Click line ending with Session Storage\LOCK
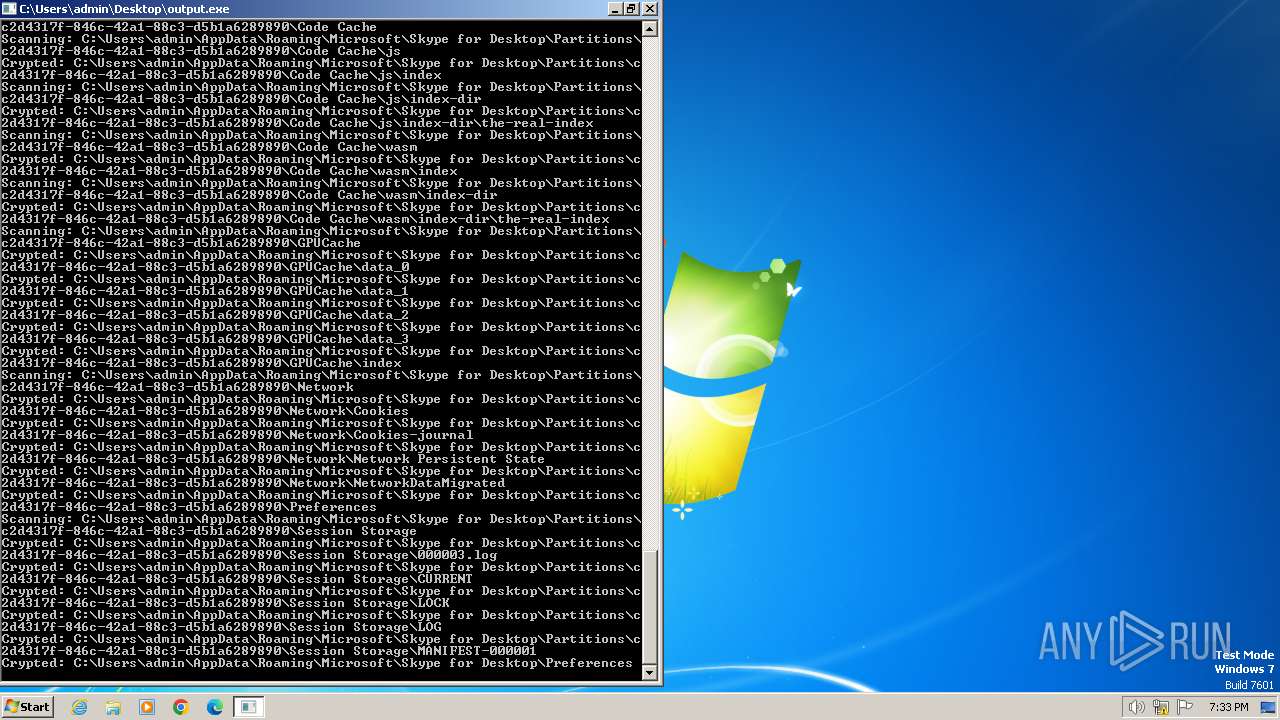The width and height of the screenshot is (1280, 720). coord(224,603)
